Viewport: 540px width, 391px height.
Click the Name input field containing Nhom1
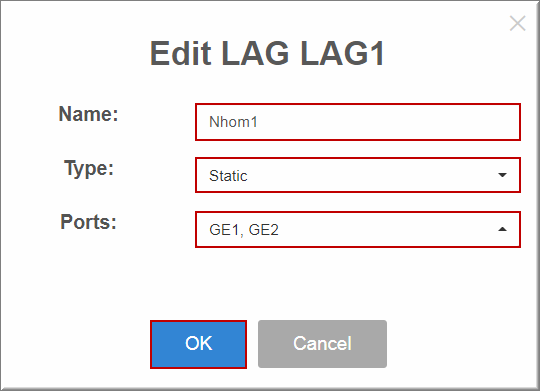click(358, 122)
